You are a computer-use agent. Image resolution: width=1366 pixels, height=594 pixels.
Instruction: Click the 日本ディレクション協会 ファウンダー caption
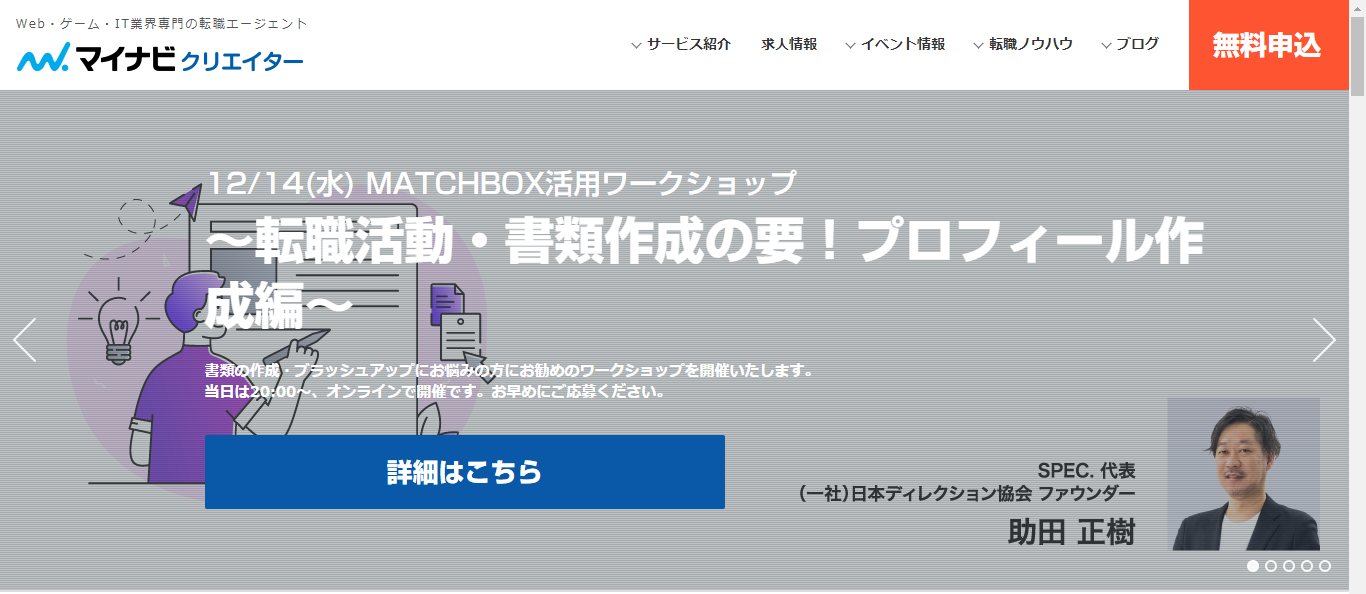[x=967, y=493]
